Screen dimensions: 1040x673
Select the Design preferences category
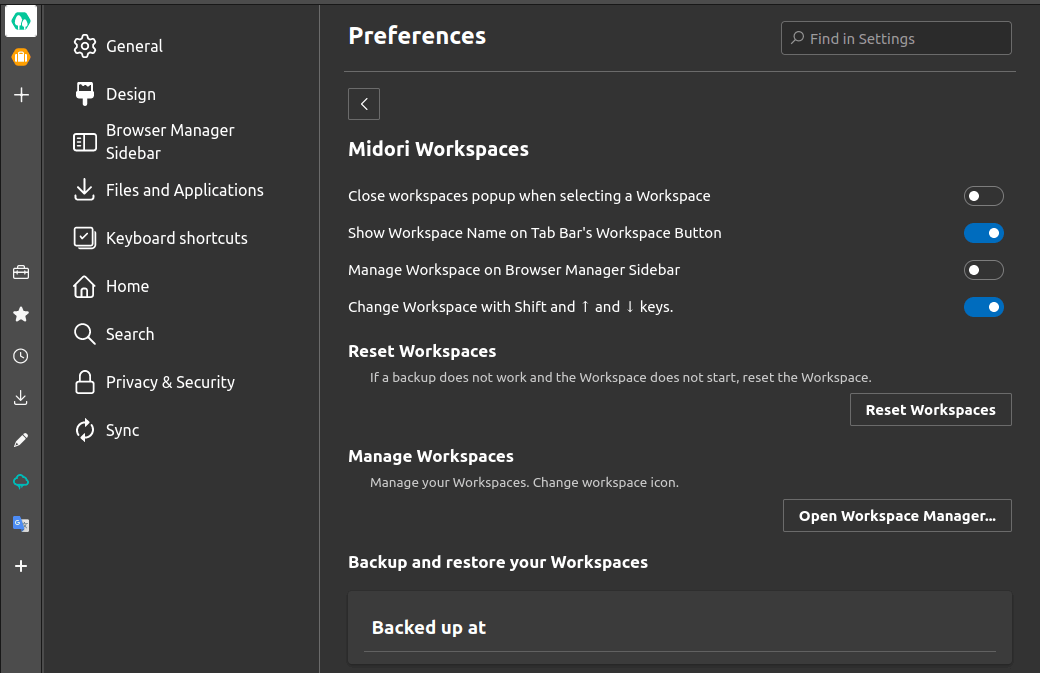pos(129,93)
